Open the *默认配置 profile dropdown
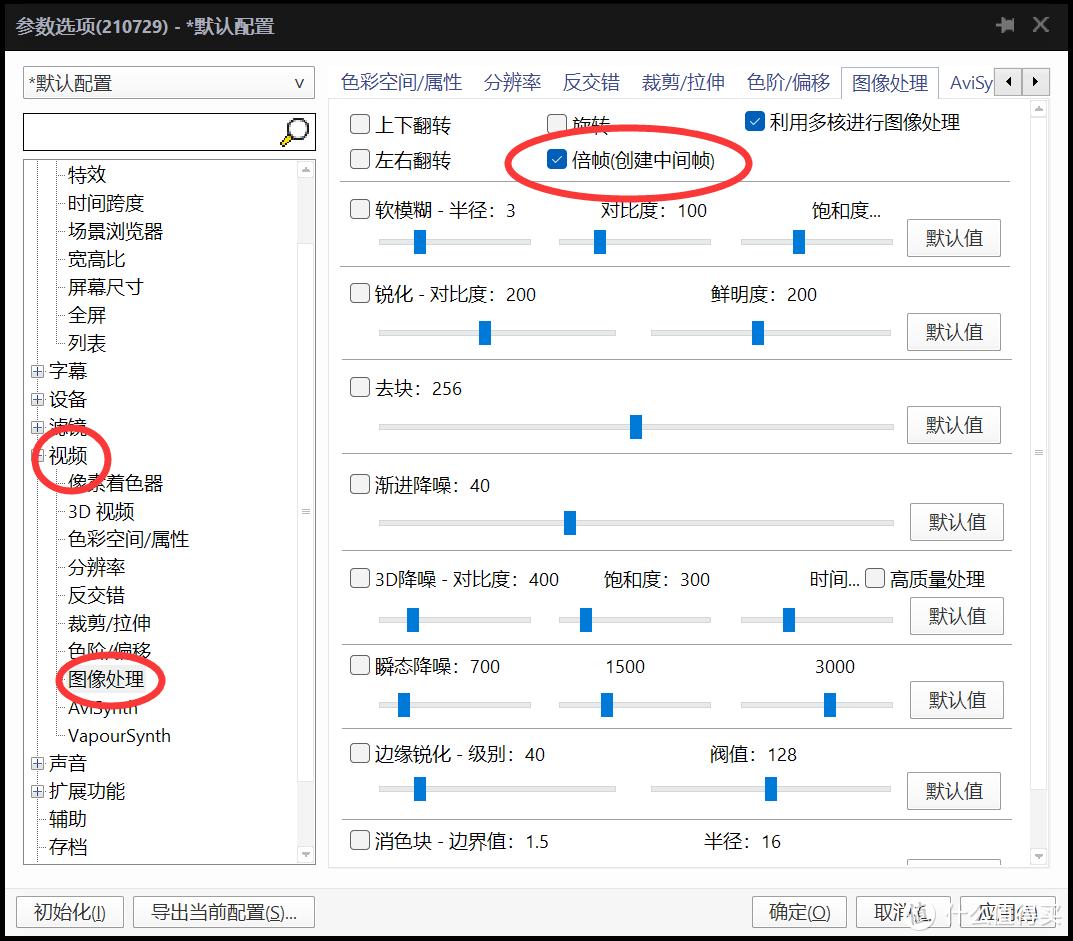The height and width of the screenshot is (941, 1073). click(x=299, y=83)
